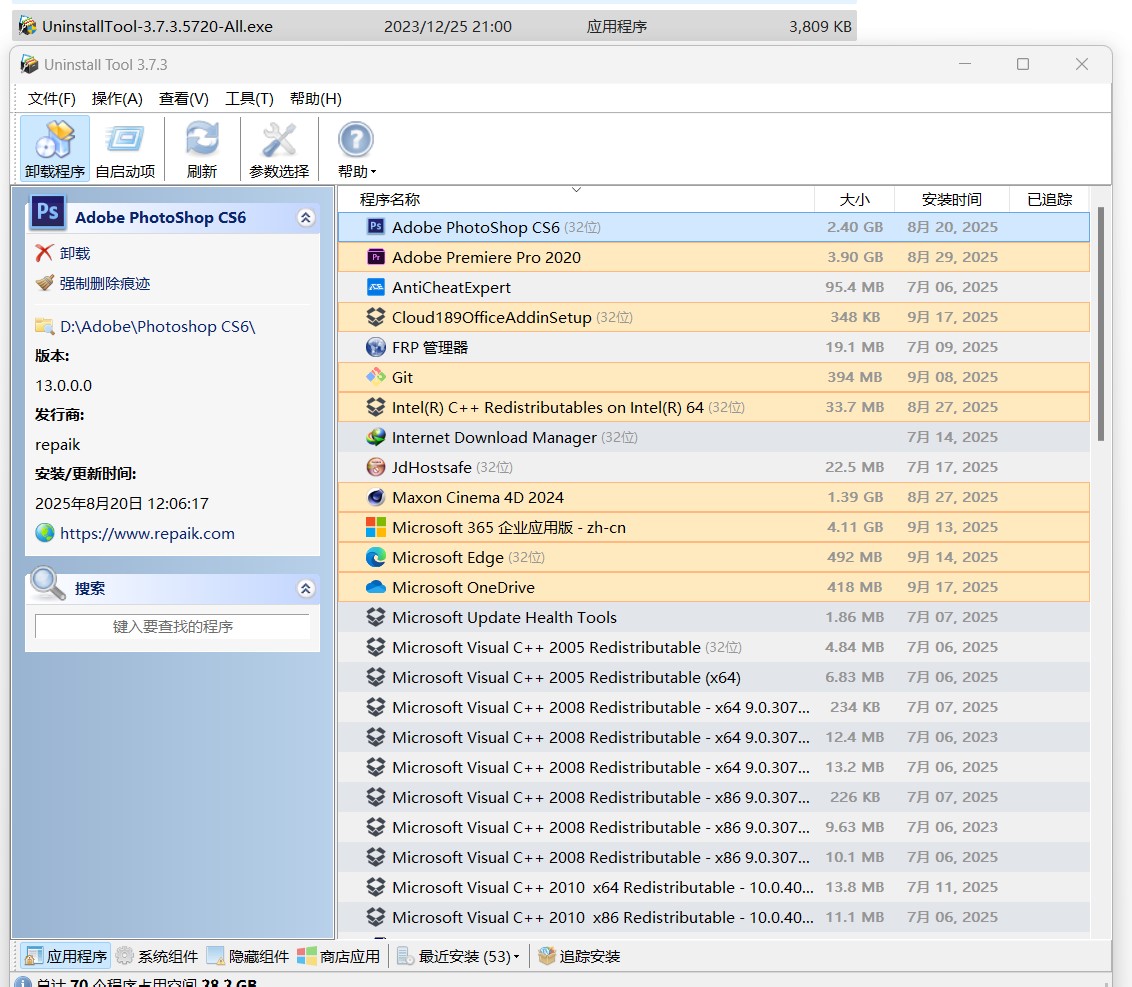Select the Microsoft Edge icon in list
1132x987 pixels.
click(x=376, y=557)
